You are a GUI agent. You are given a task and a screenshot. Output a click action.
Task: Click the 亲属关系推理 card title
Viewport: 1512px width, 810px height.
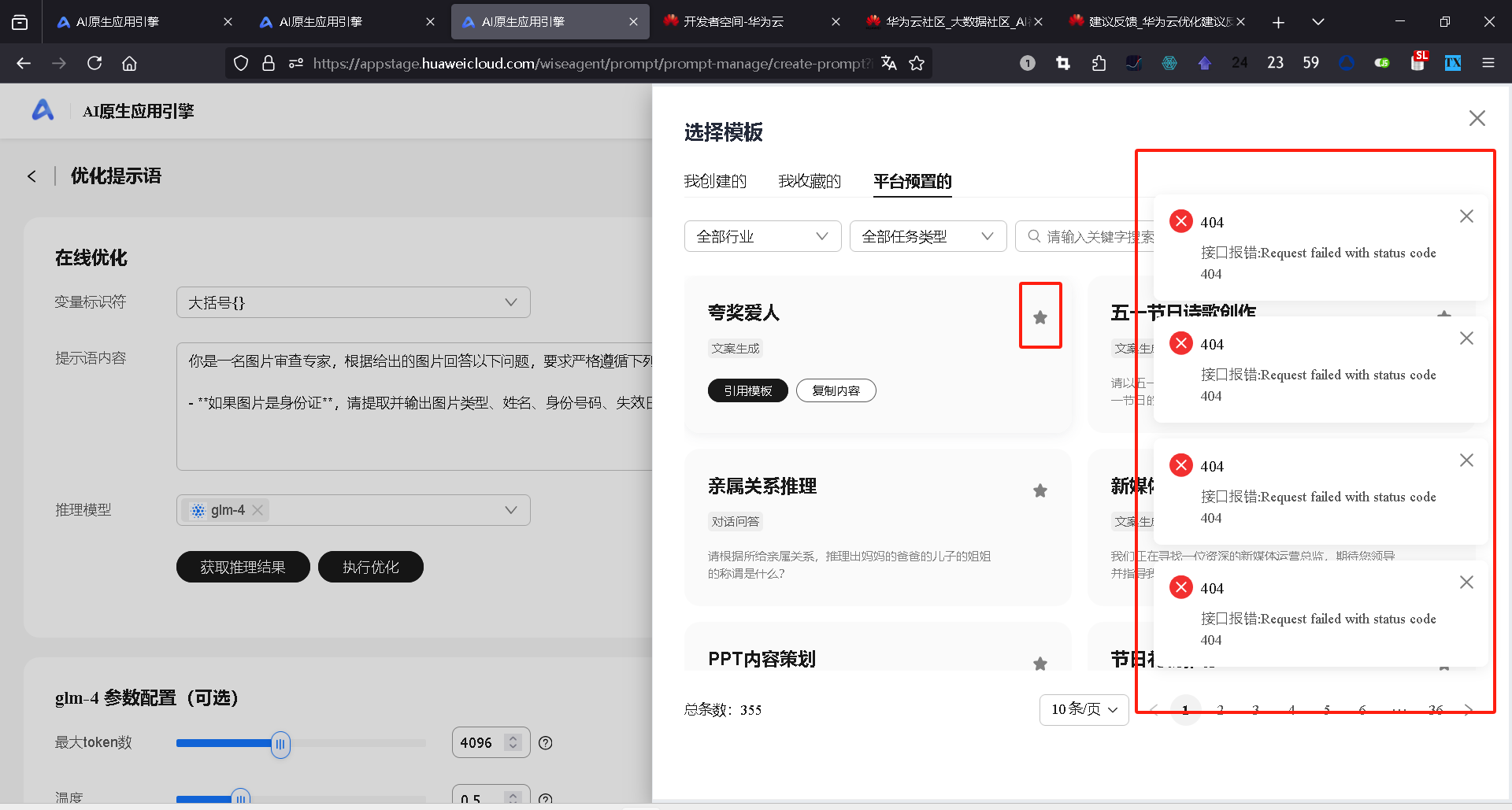pos(762,486)
